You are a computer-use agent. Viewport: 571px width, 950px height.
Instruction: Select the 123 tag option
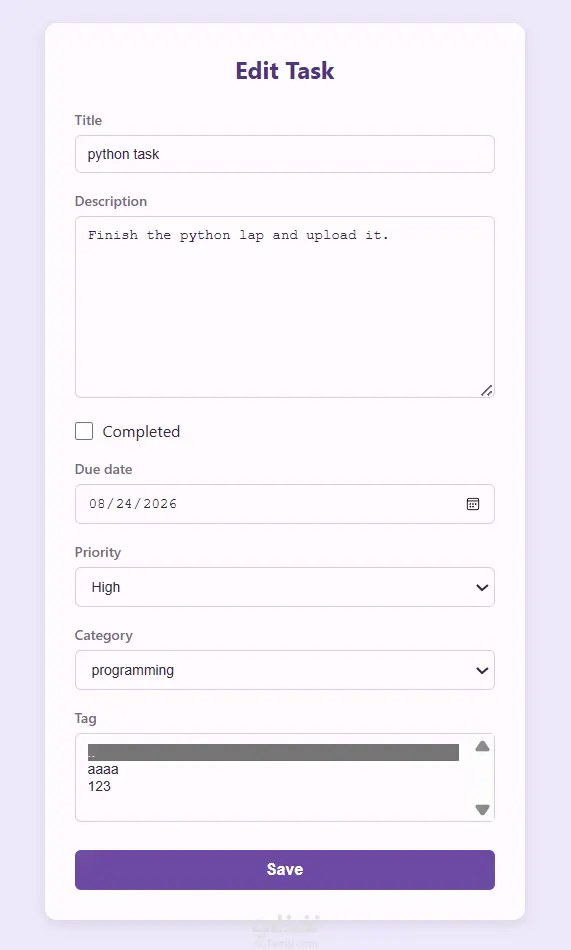[273, 786]
